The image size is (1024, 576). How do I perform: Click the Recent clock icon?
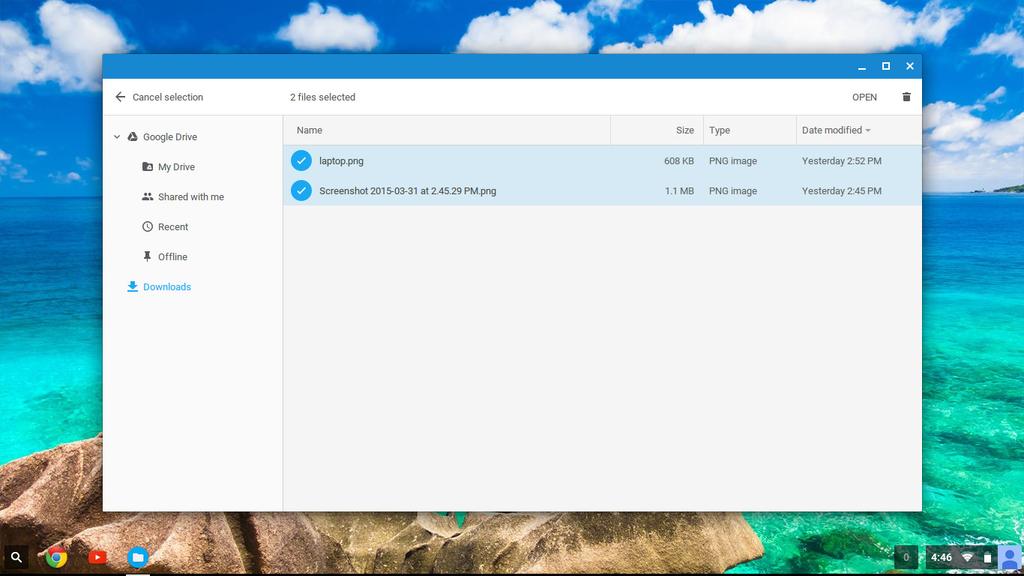click(148, 227)
